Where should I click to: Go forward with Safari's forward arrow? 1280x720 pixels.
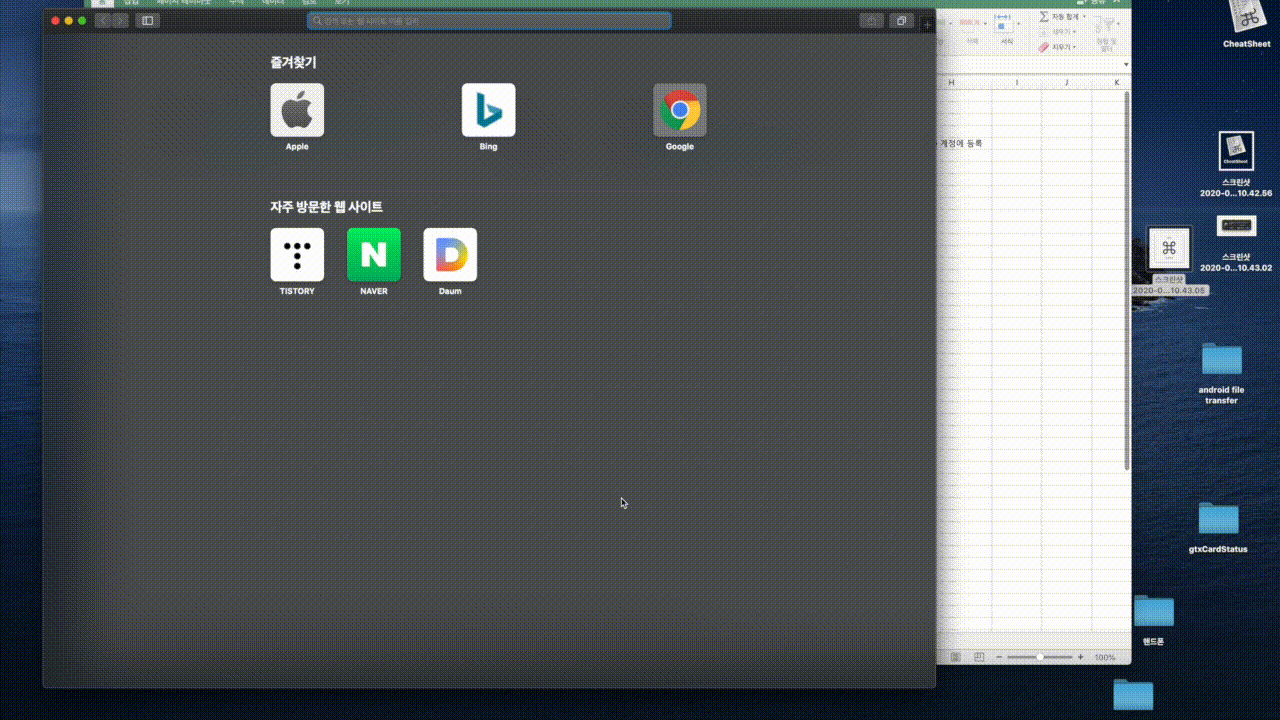point(120,20)
